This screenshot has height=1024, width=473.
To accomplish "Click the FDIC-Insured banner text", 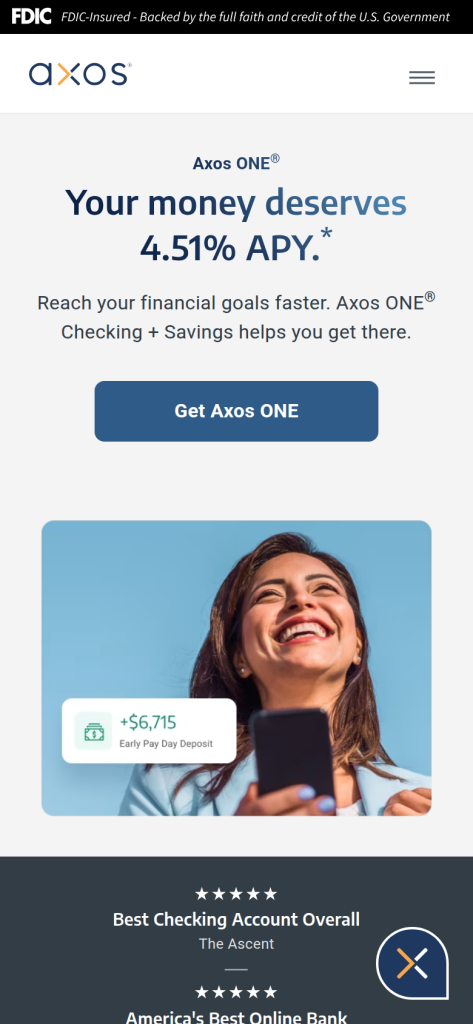I will (255, 17).
